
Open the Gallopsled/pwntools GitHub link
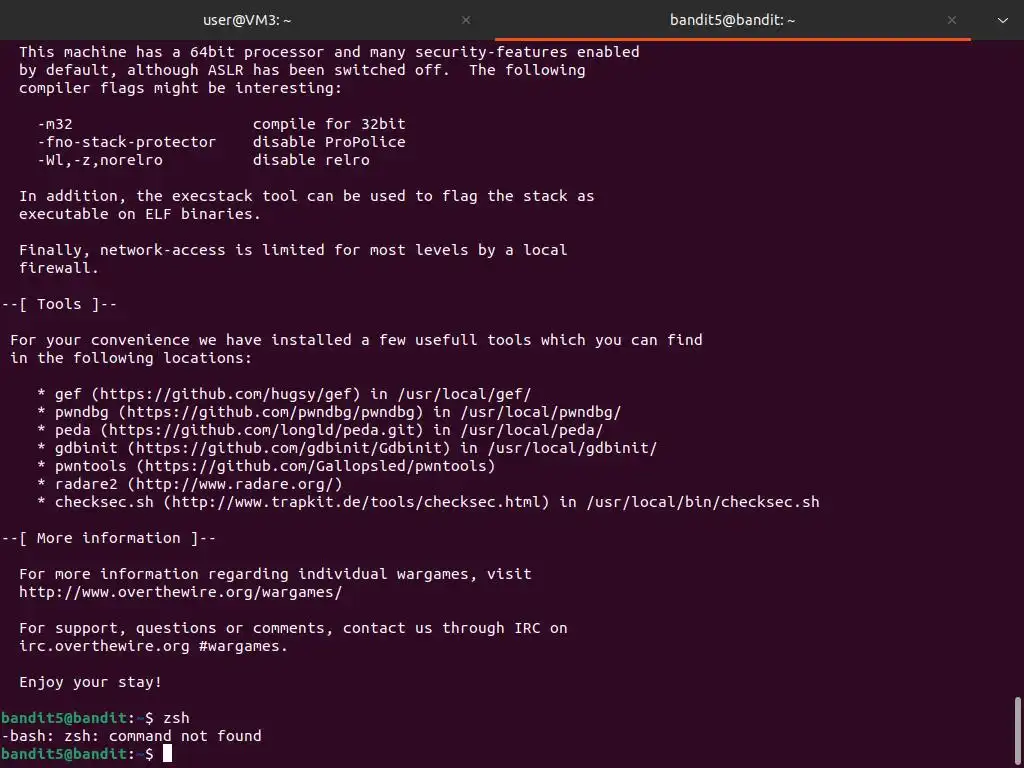(315, 466)
